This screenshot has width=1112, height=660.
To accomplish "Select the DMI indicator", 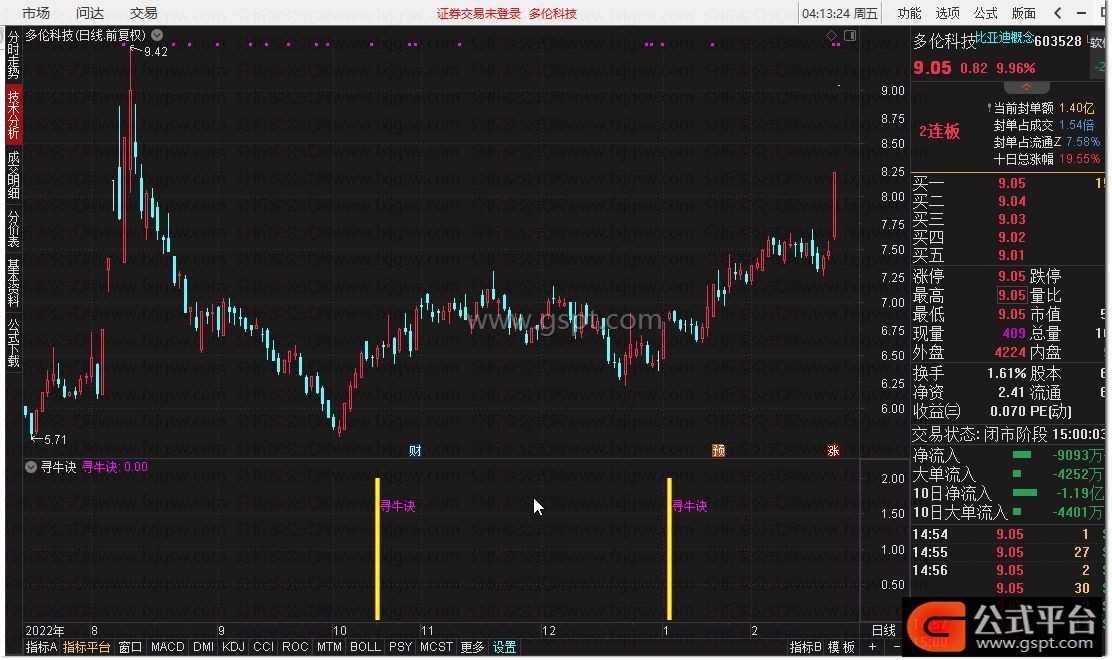I will [x=204, y=647].
